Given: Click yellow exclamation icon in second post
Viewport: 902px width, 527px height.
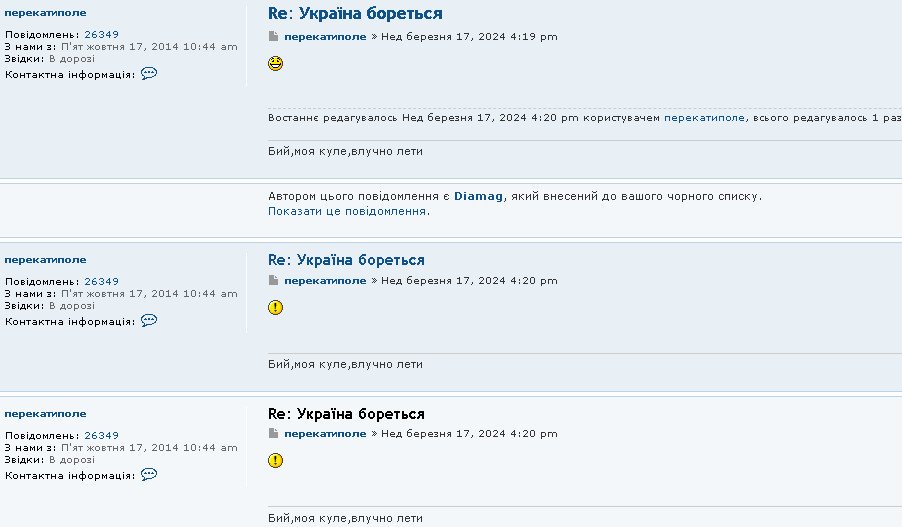Looking at the screenshot, I should pos(276,307).
